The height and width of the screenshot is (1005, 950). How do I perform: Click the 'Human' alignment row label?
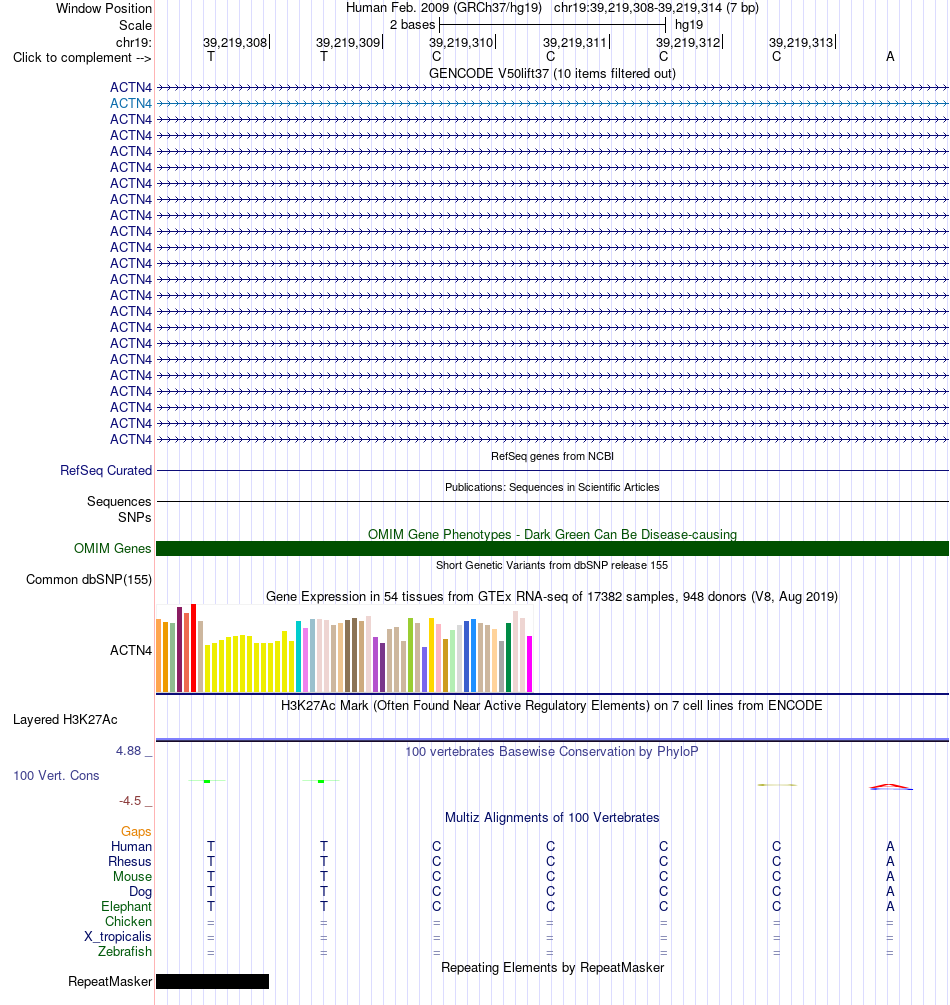(x=131, y=846)
